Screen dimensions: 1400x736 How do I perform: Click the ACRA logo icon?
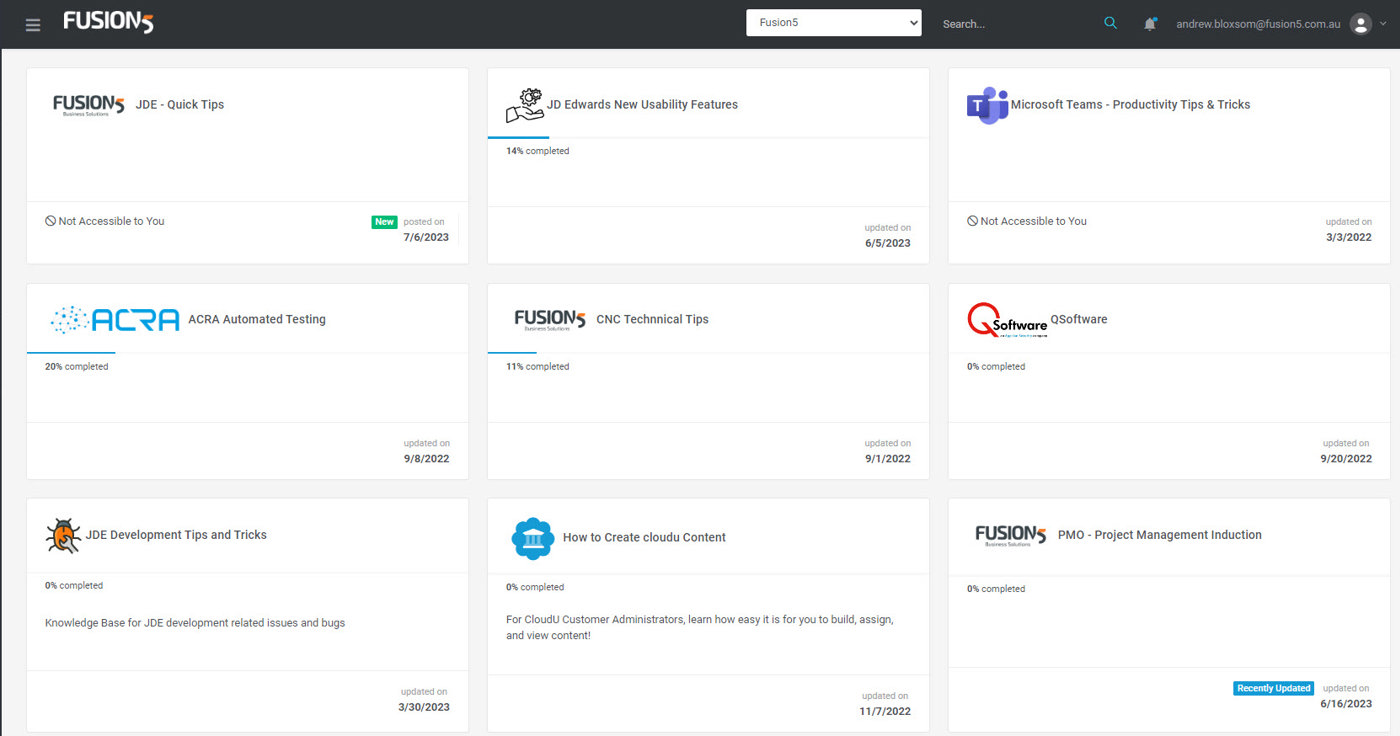pos(114,320)
